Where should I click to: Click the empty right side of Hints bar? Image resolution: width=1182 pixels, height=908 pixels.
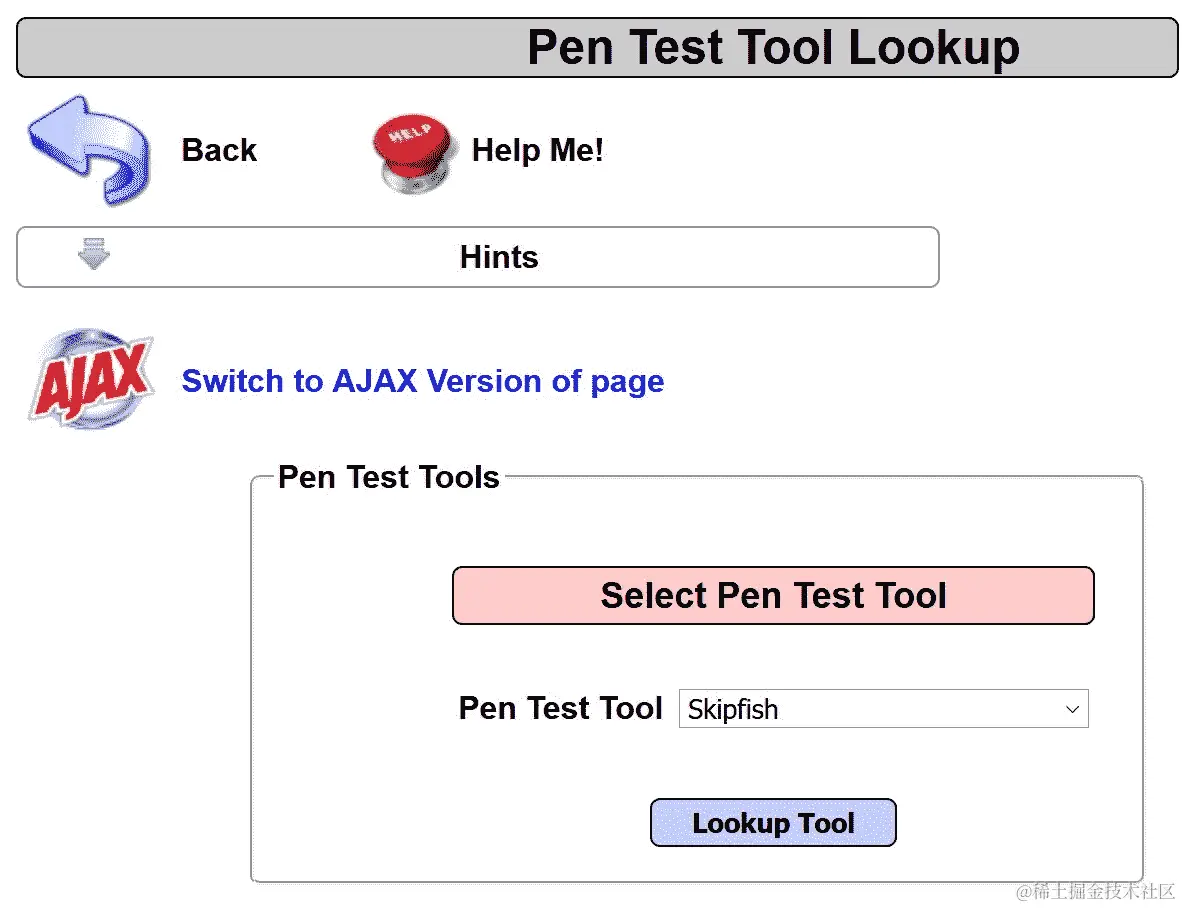(739, 257)
